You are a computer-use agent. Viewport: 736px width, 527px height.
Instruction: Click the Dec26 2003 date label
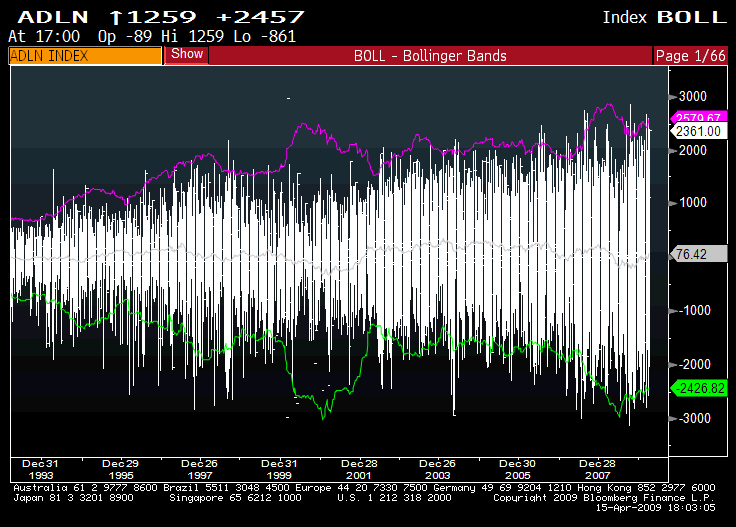tap(437, 469)
